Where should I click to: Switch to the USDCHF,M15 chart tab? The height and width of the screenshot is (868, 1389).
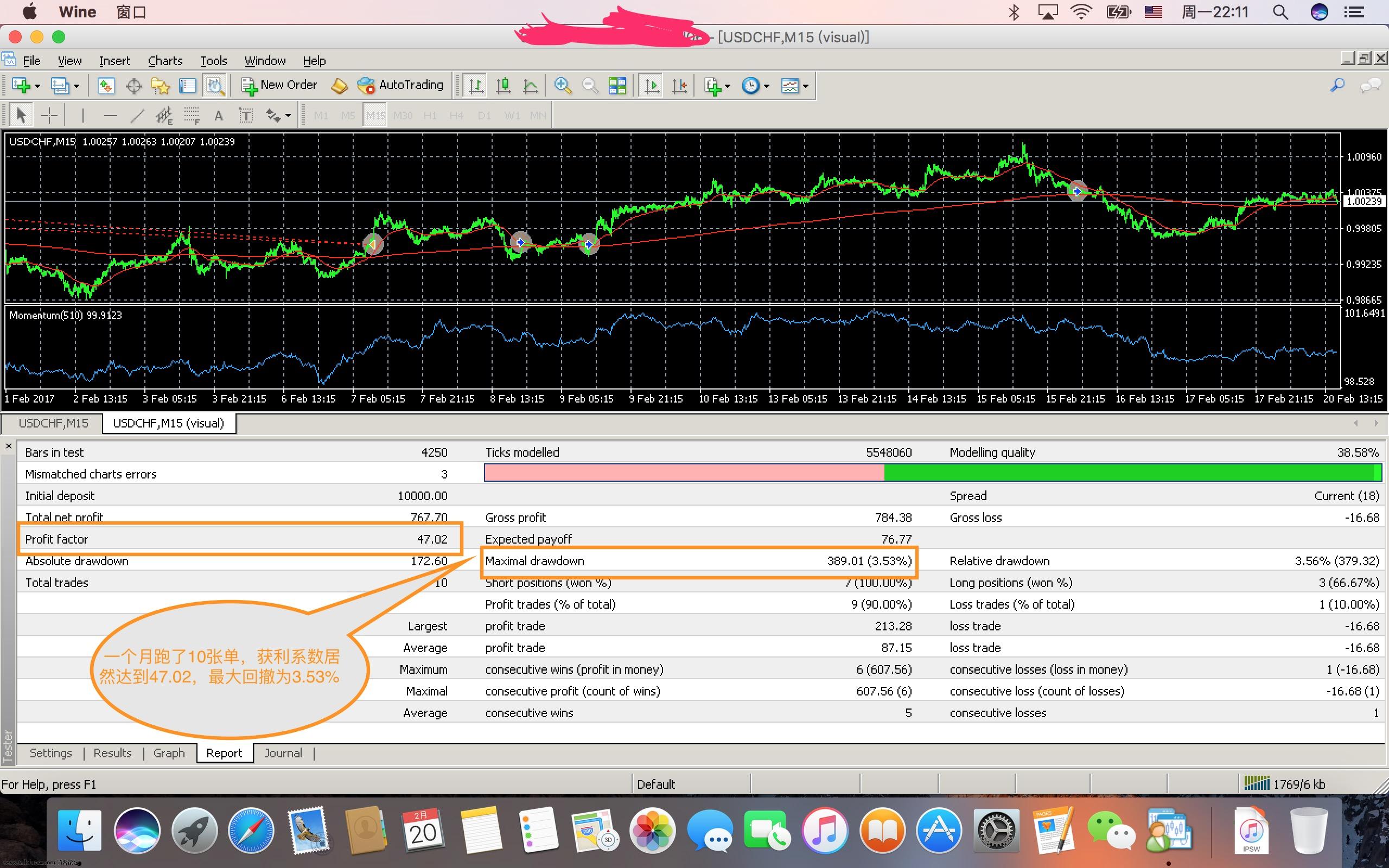click(x=53, y=423)
